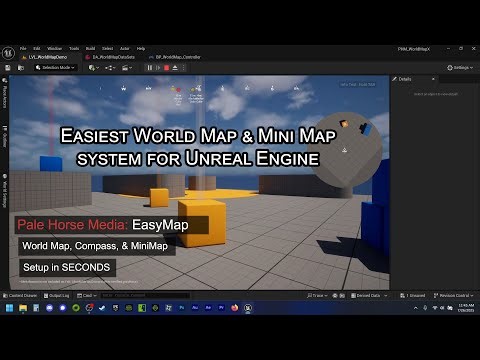Stop the play session
Image resolution: width=480 pixels, height=360 pixels.
click(x=167, y=68)
